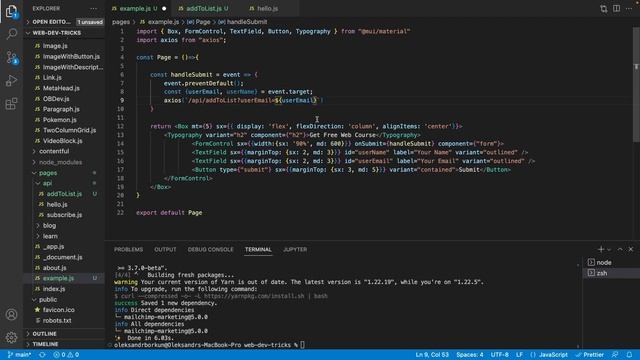Expand the contentful folder
Screen dimensions: 640x360
[64, 151]
